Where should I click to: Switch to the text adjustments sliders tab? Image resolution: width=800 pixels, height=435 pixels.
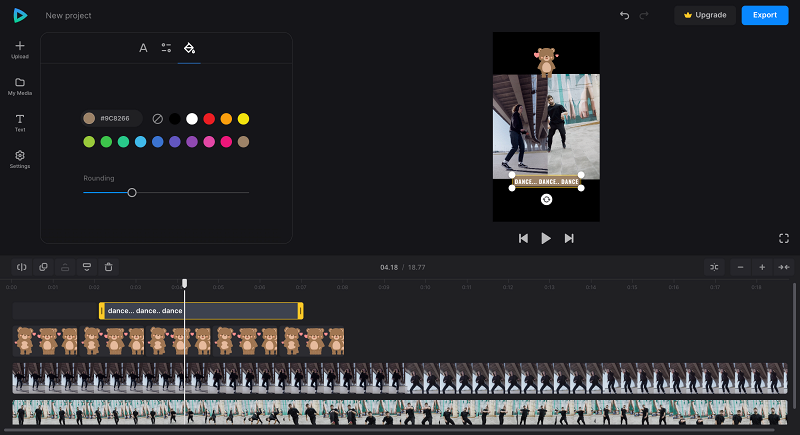[x=166, y=48]
